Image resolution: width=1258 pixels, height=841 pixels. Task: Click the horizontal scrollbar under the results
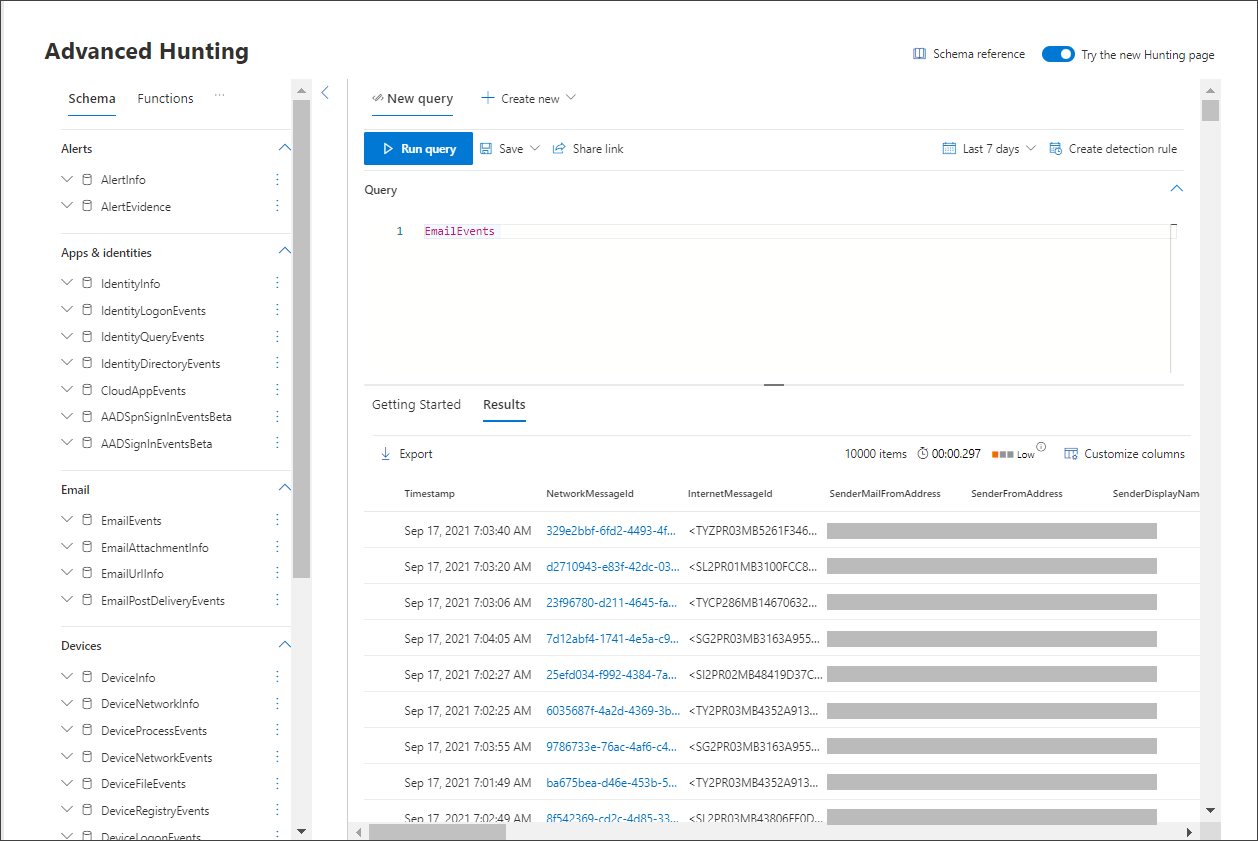[437, 832]
